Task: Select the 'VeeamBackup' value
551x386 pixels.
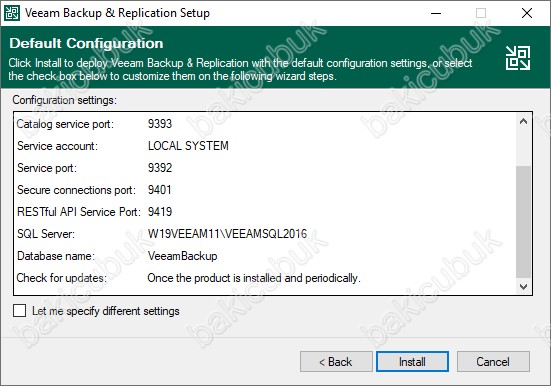Action: [x=182, y=256]
